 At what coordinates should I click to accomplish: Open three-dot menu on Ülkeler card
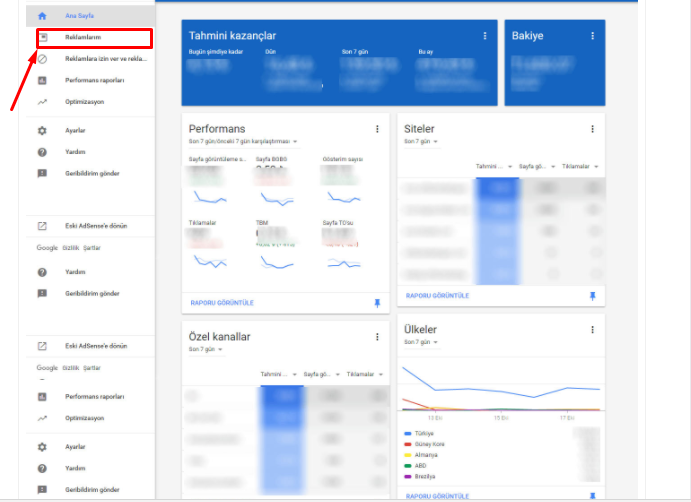(x=592, y=329)
